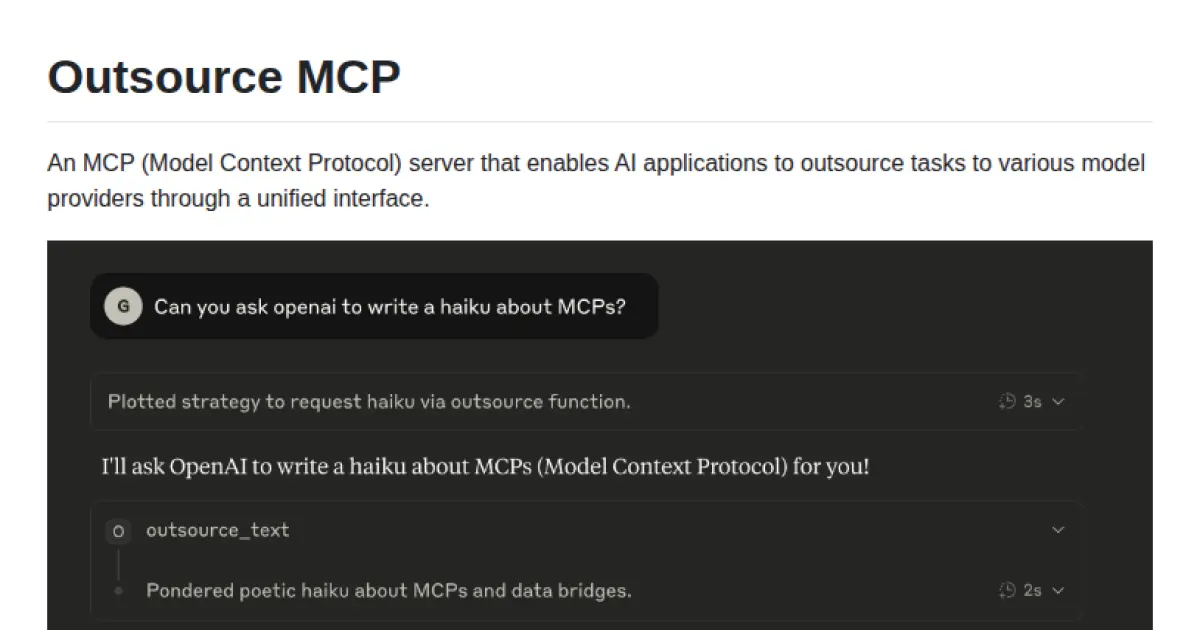
Task: Click the OpenAI haiku response text
Action: point(484,466)
